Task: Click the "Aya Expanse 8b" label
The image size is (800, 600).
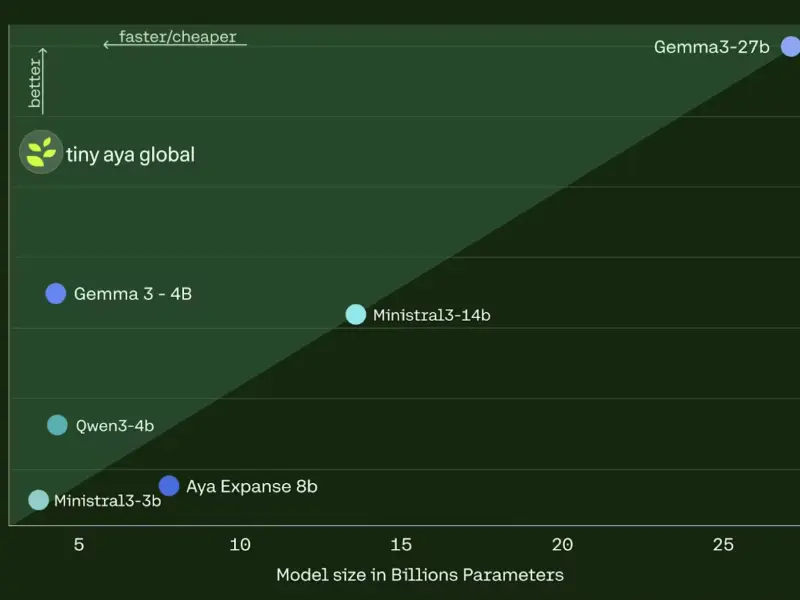Action: point(252,487)
